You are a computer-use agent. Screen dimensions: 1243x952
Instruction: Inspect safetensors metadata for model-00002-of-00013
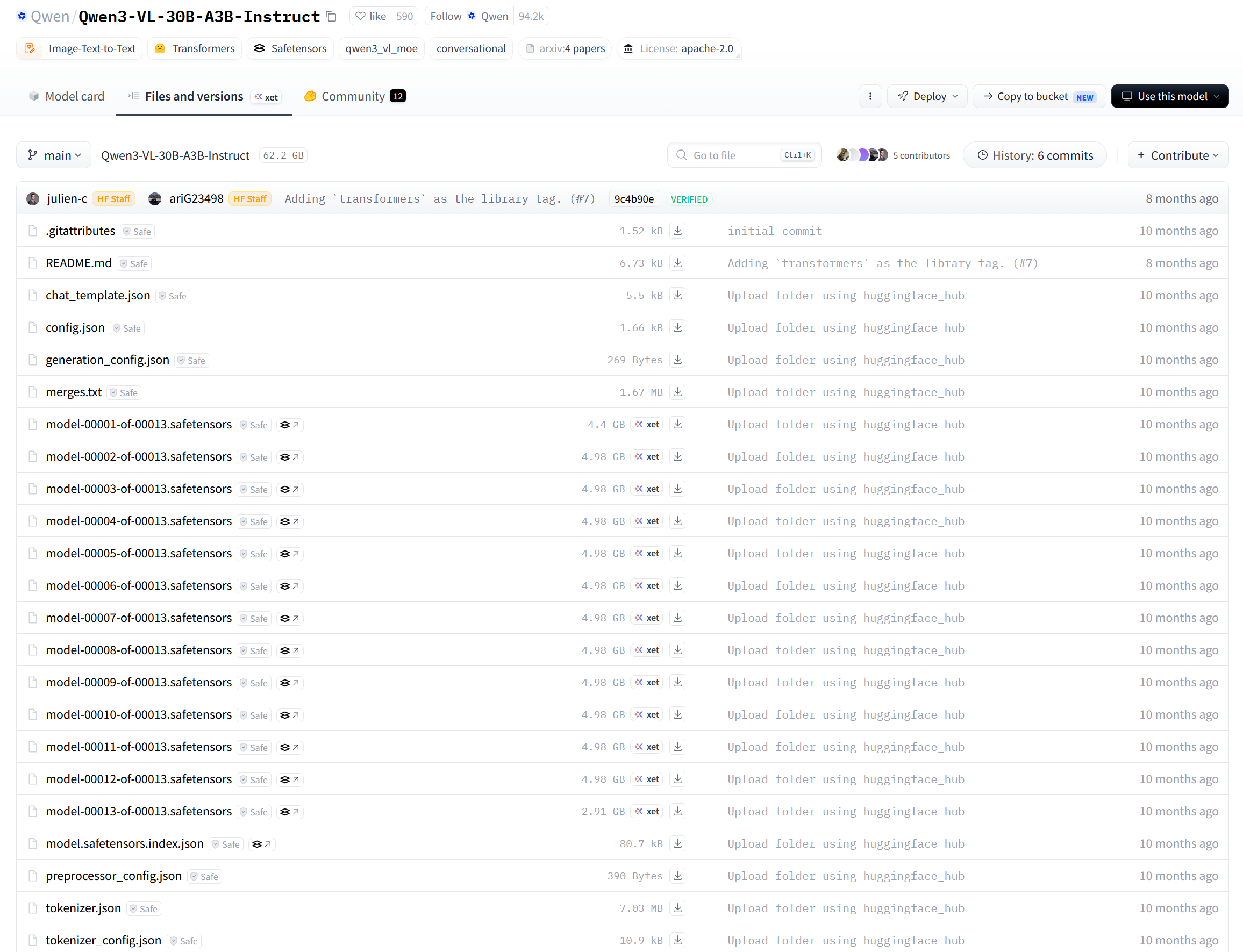point(290,457)
